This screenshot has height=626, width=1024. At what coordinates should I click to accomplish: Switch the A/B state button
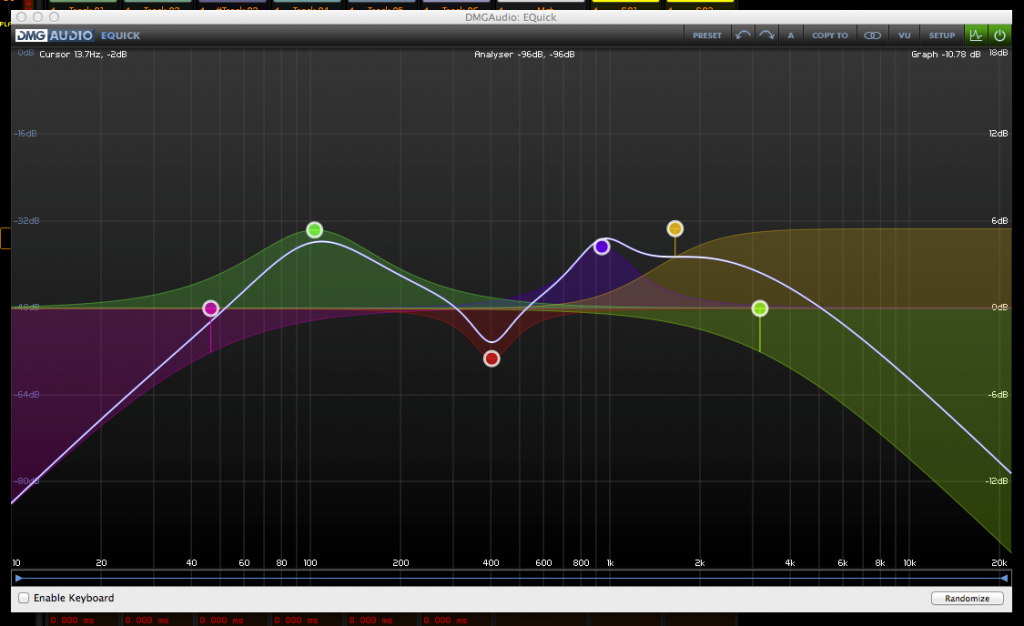click(790, 35)
